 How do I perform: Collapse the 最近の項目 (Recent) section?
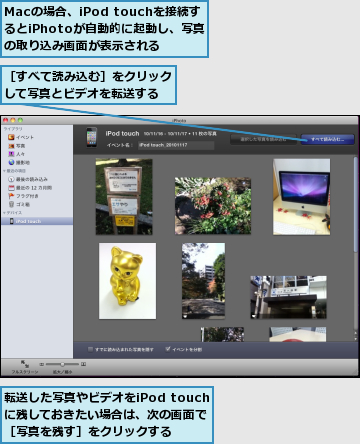click(x=5, y=171)
